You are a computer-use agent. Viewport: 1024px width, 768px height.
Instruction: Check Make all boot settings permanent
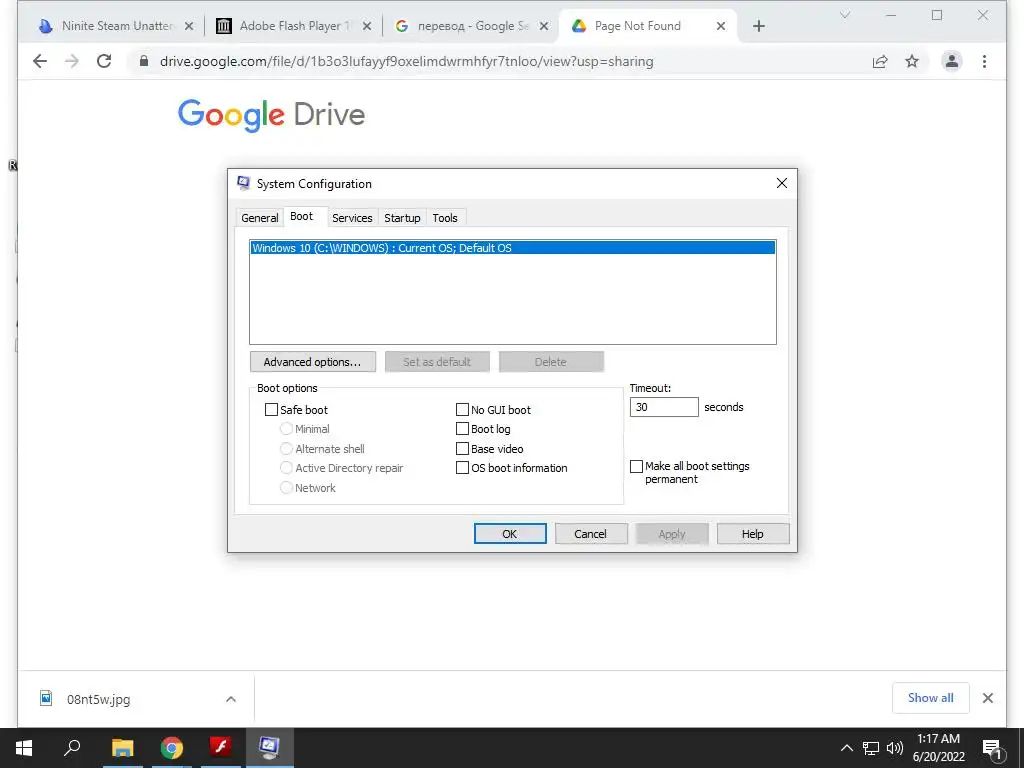pos(636,466)
